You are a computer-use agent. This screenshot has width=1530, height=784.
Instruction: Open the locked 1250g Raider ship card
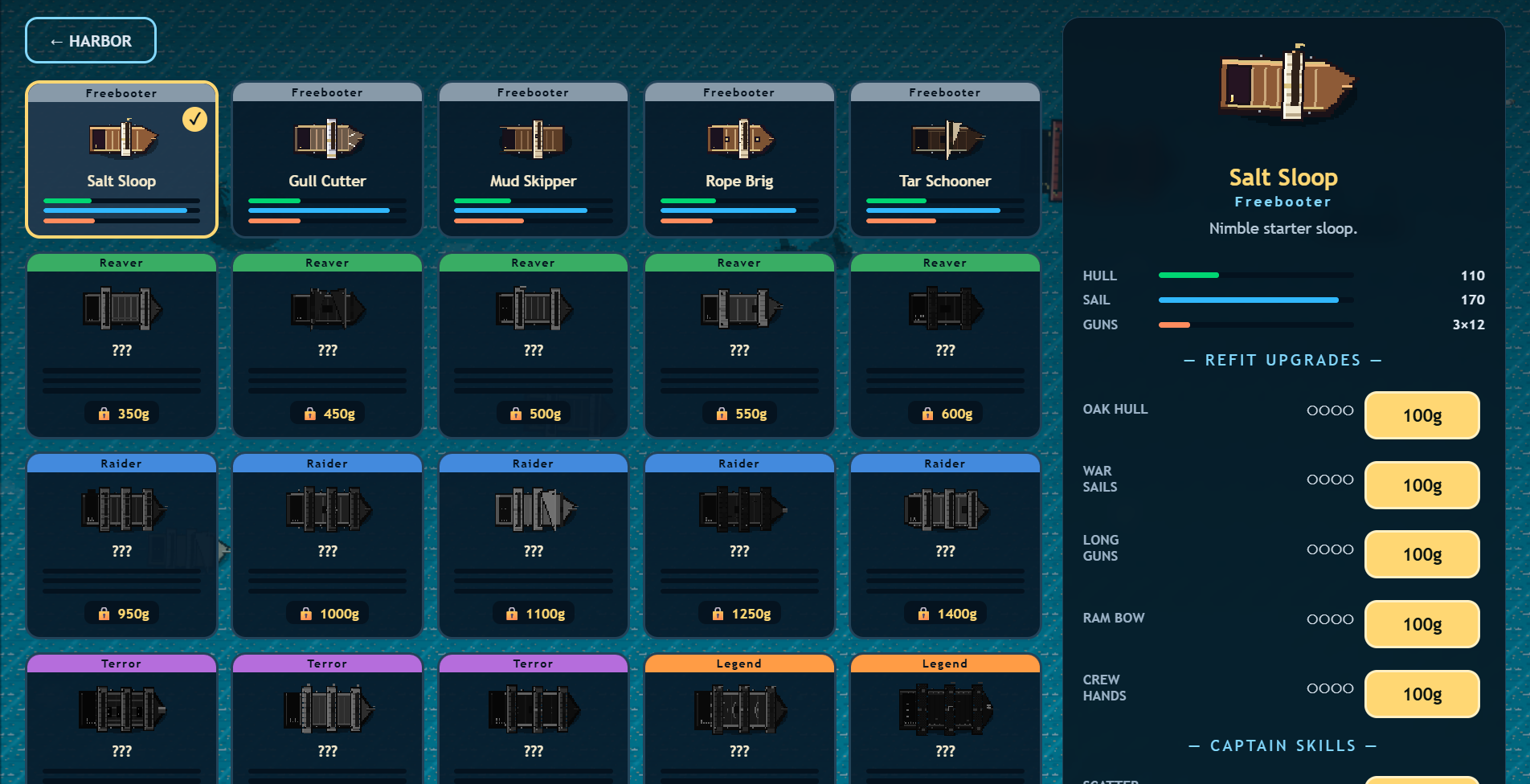coord(739,545)
